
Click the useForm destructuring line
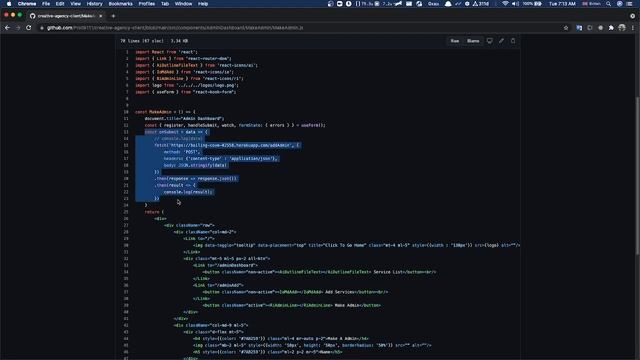235,125
